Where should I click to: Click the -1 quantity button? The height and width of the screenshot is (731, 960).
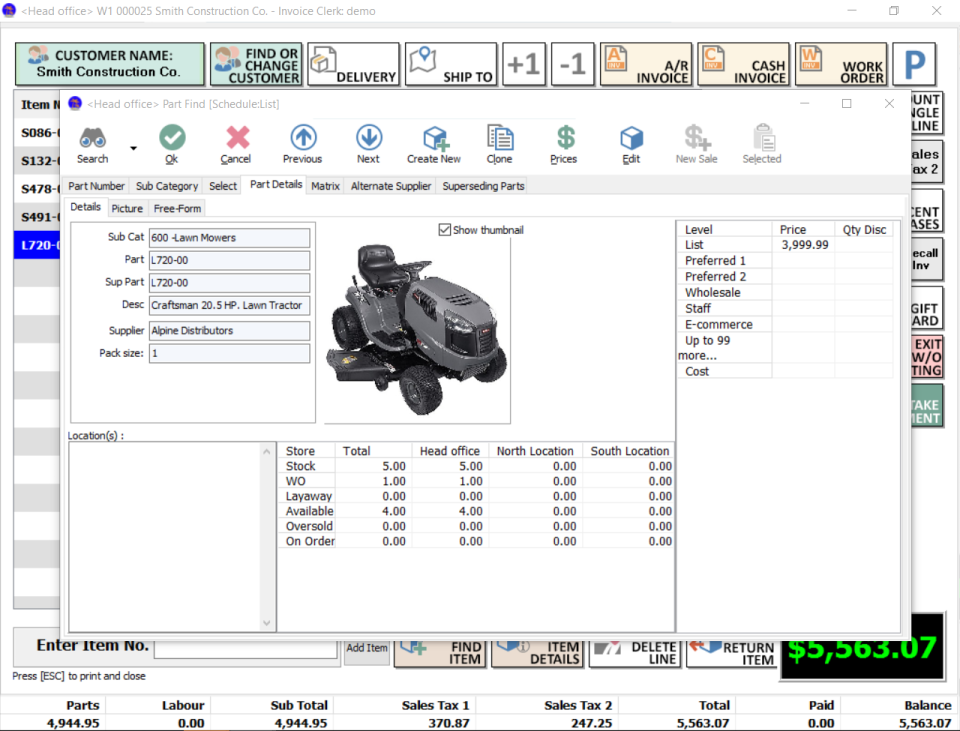click(x=572, y=64)
